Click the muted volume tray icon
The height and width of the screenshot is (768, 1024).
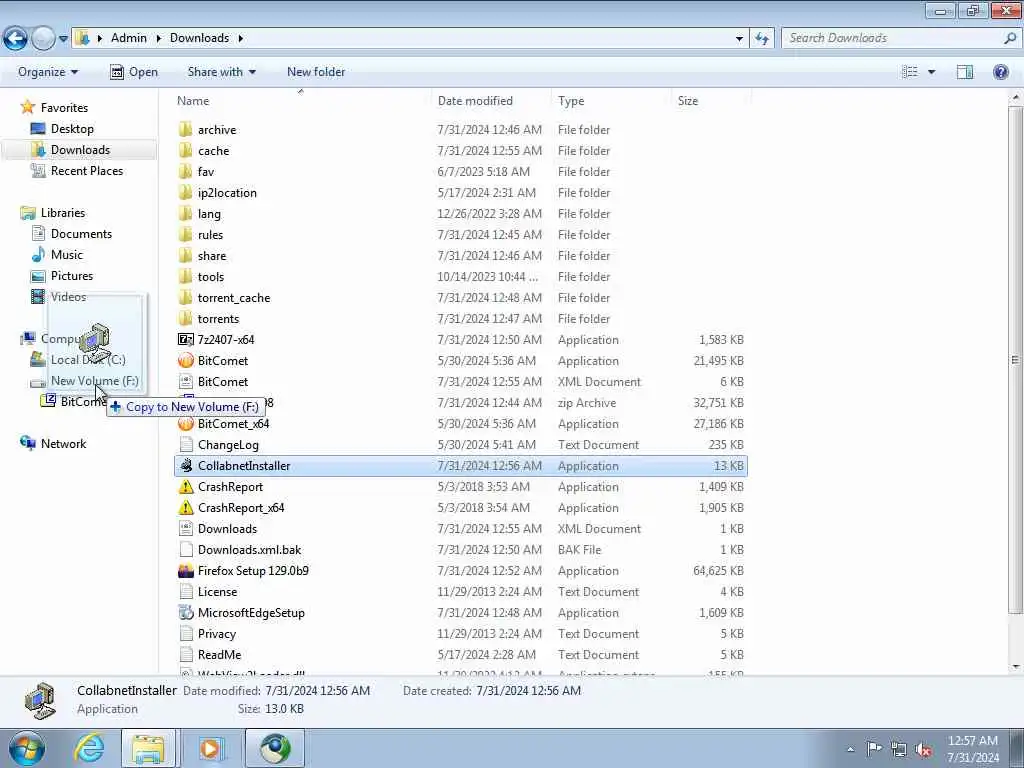pyautogui.click(x=923, y=749)
